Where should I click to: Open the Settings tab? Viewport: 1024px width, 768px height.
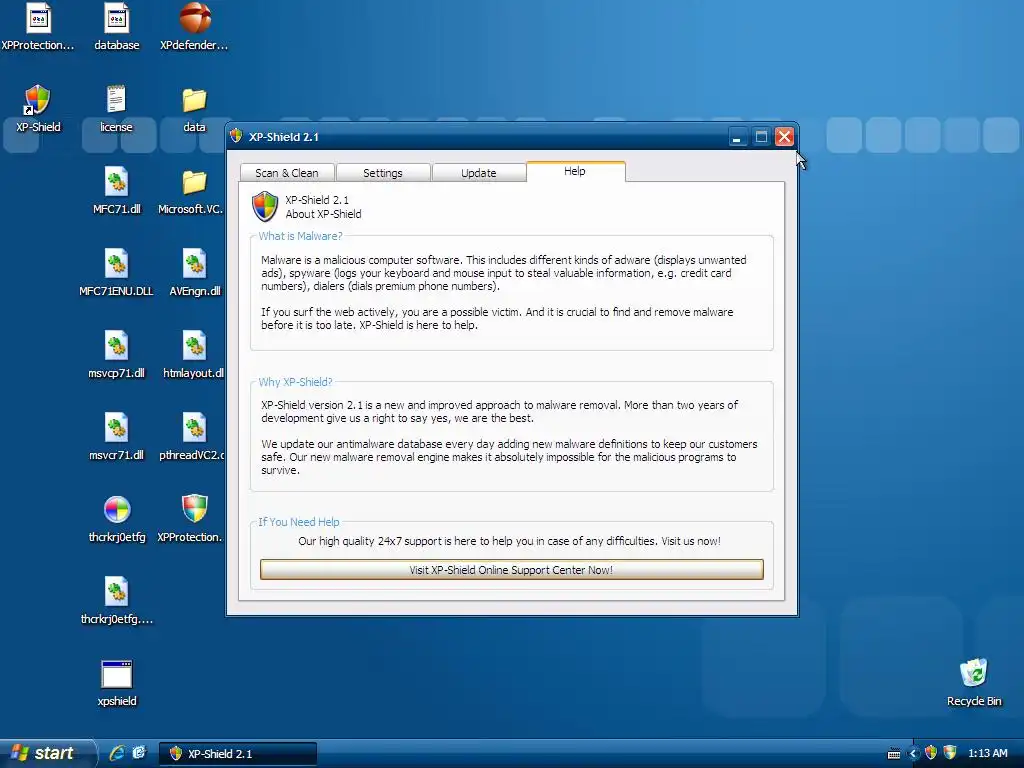click(x=383, y=173)
